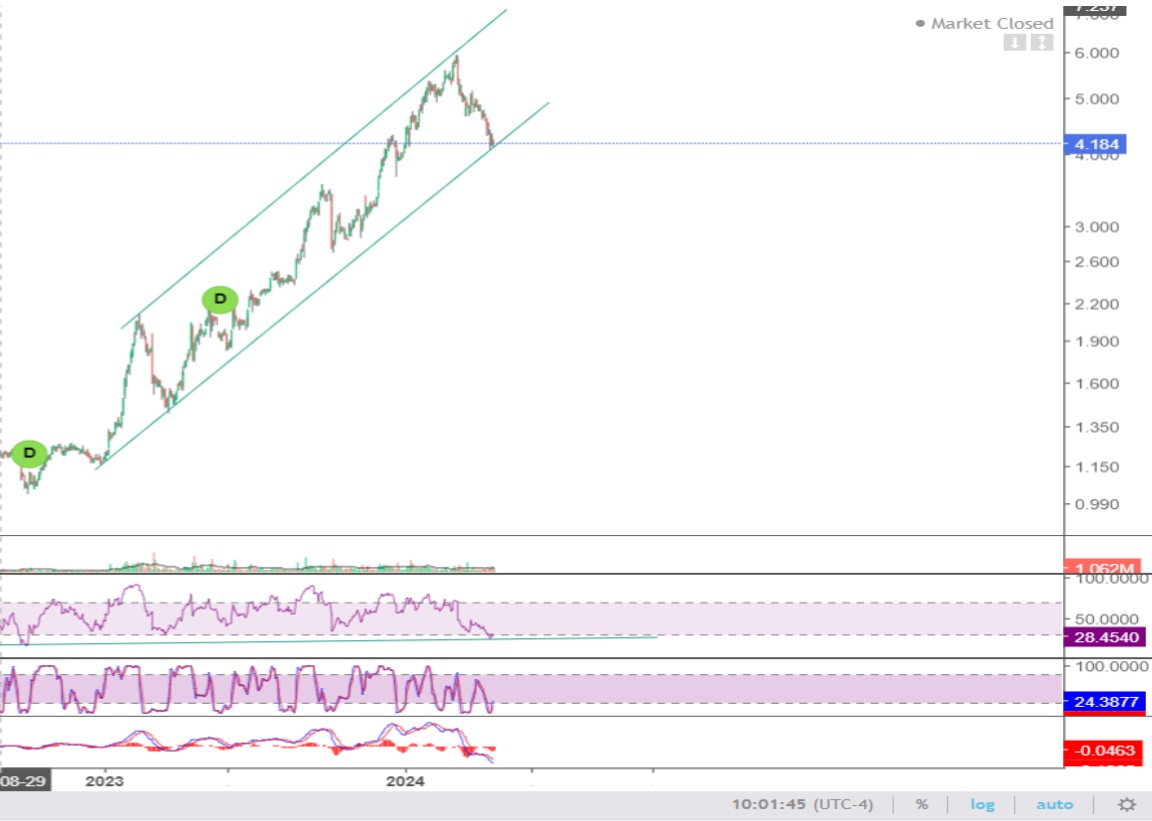The height and width of the screenshot is (821, 1152).
Task: Click the 6.000 price axis label
Action: click(1097, 53)
